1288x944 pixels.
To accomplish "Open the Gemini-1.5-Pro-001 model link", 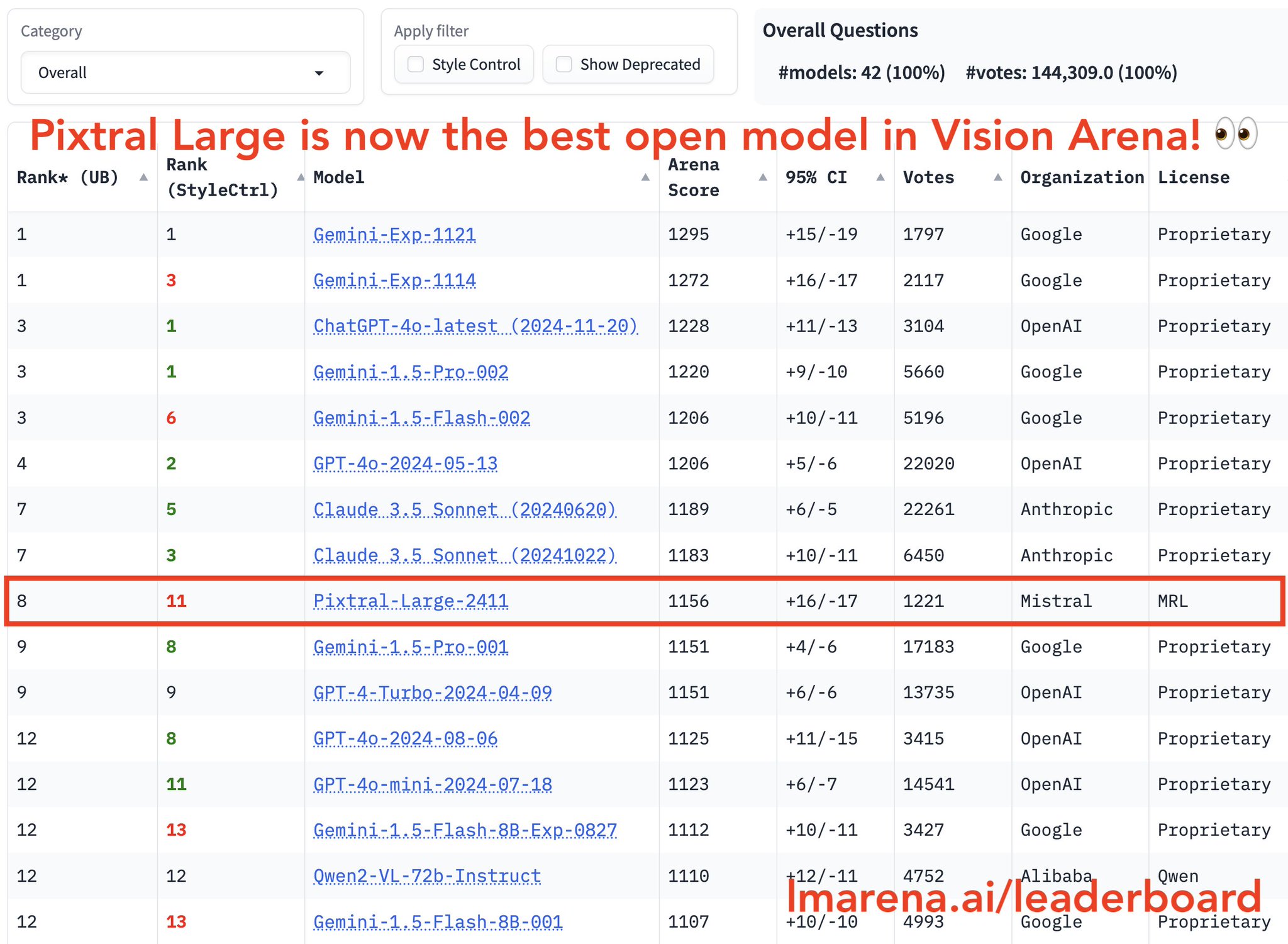I will point(411,647).
